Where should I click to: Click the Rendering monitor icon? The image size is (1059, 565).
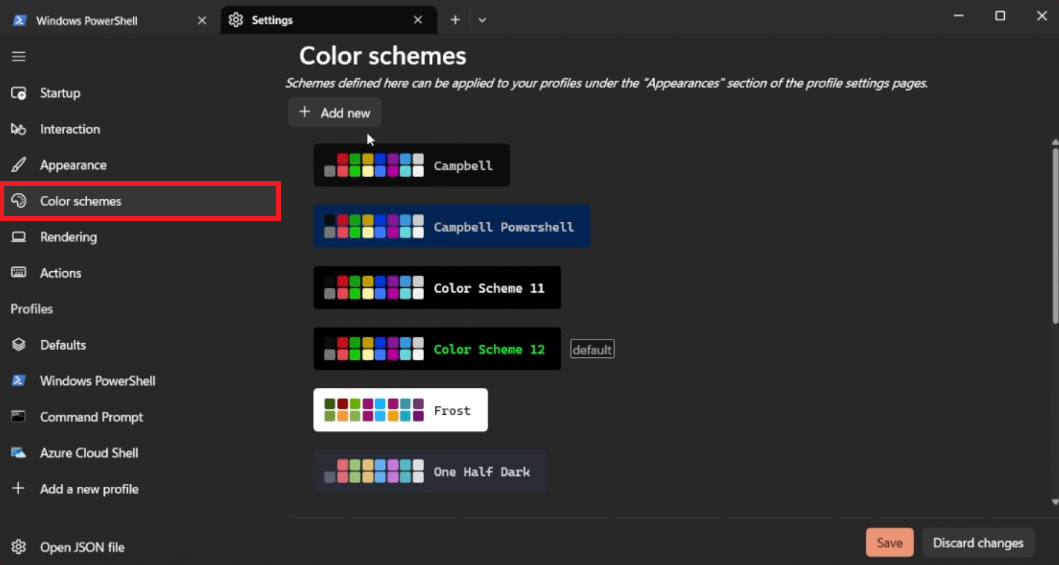click(18, 237)
